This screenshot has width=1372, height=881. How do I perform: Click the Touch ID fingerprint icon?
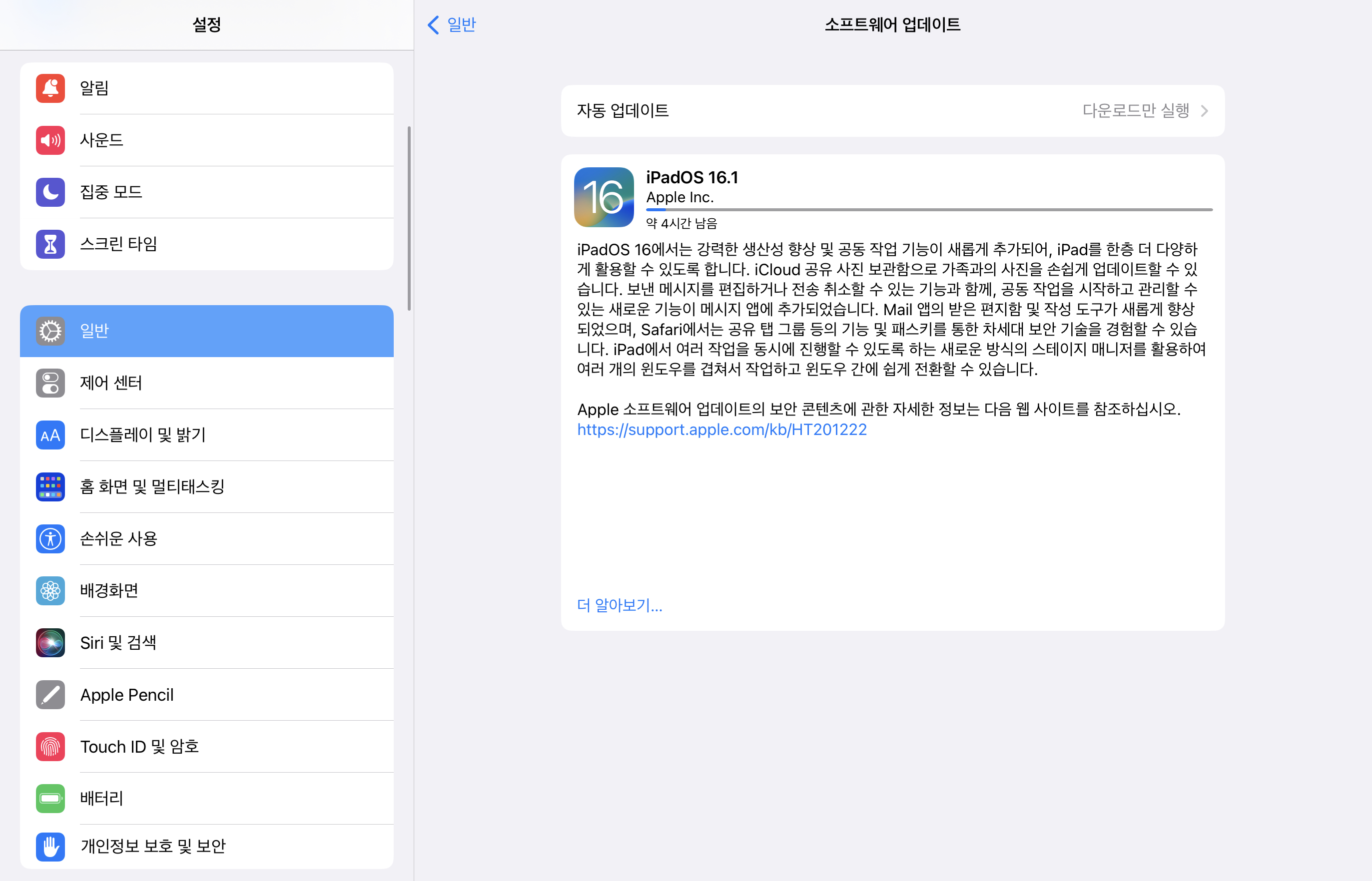(50, 747)
